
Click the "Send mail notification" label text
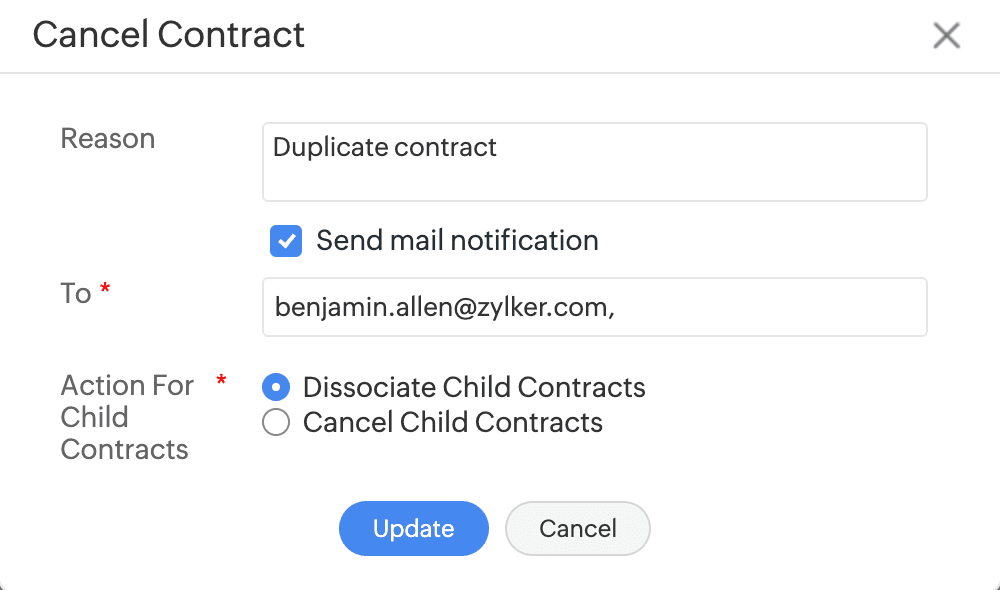tap(457, 241)
